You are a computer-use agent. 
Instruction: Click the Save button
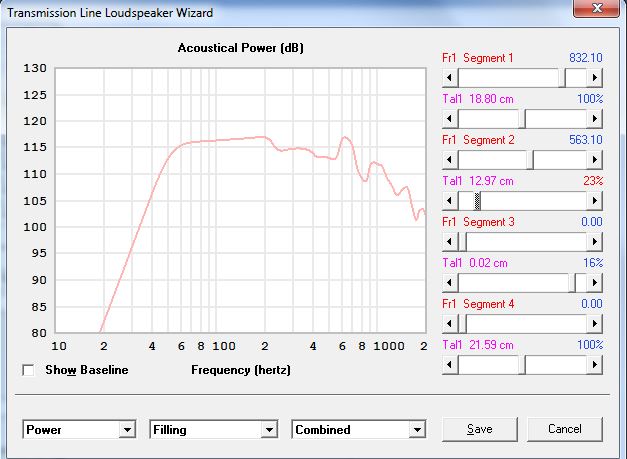480,429
